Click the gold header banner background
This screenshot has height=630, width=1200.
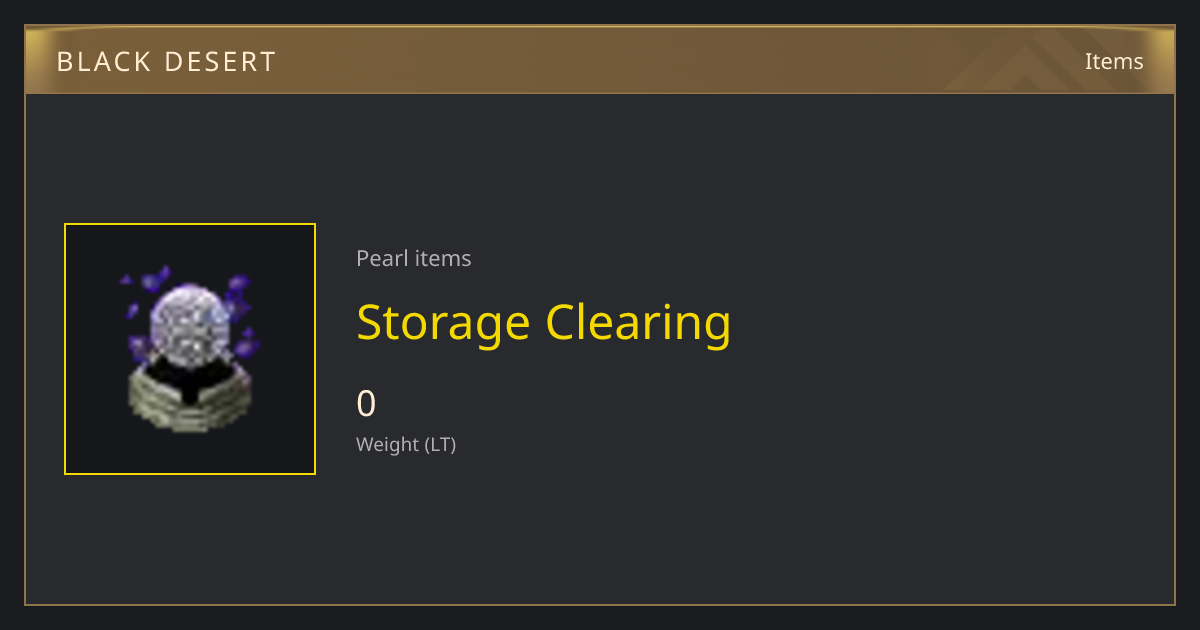[600, 60]
